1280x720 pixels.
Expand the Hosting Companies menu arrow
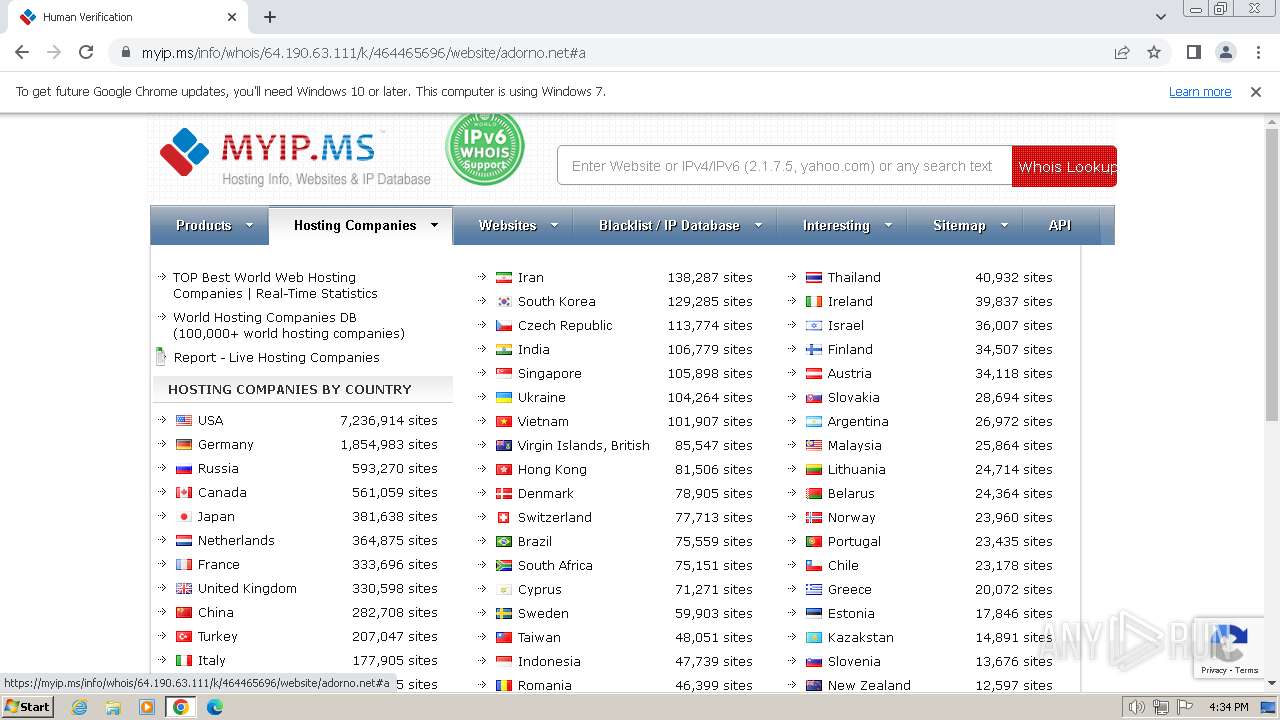tap(434, 225)
